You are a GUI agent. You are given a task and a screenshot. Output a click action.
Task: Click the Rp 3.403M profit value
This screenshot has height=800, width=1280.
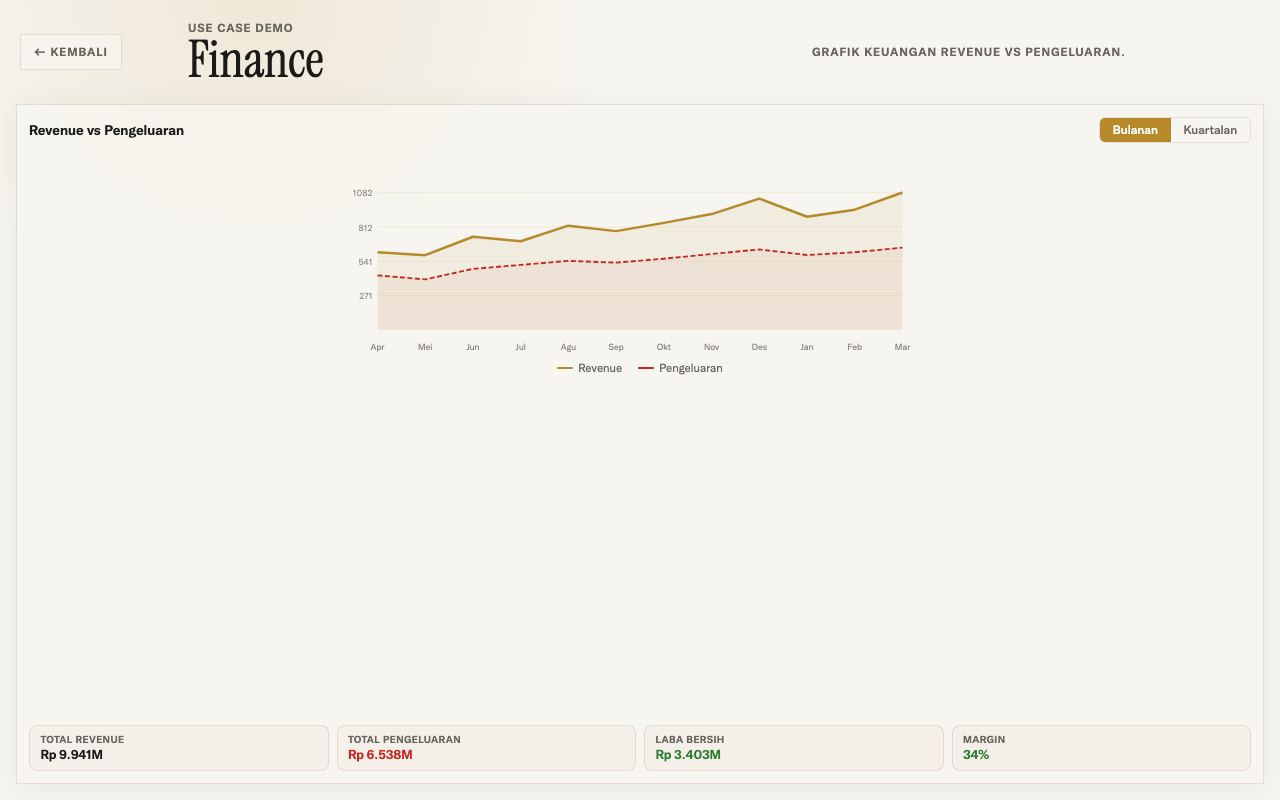pos(688,755)
